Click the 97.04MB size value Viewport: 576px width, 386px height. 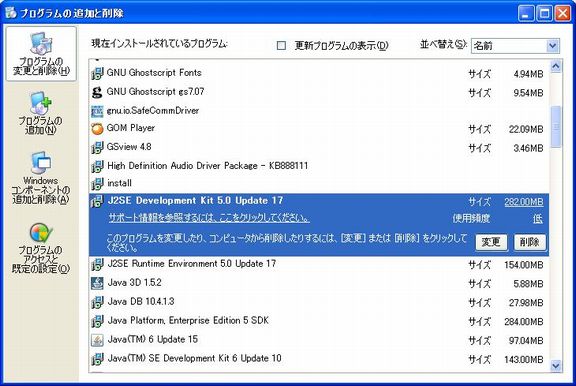click(x=526, y=341)
